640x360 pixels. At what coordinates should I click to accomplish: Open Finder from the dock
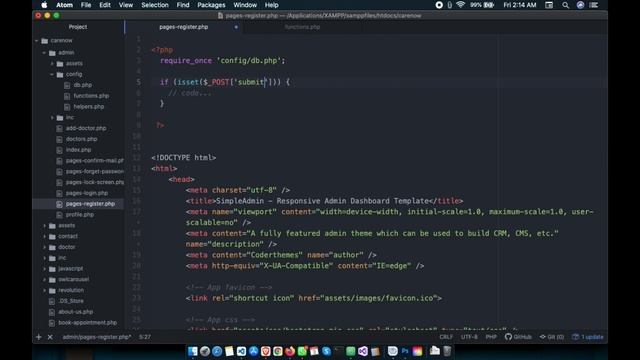(x=193, y=351)
